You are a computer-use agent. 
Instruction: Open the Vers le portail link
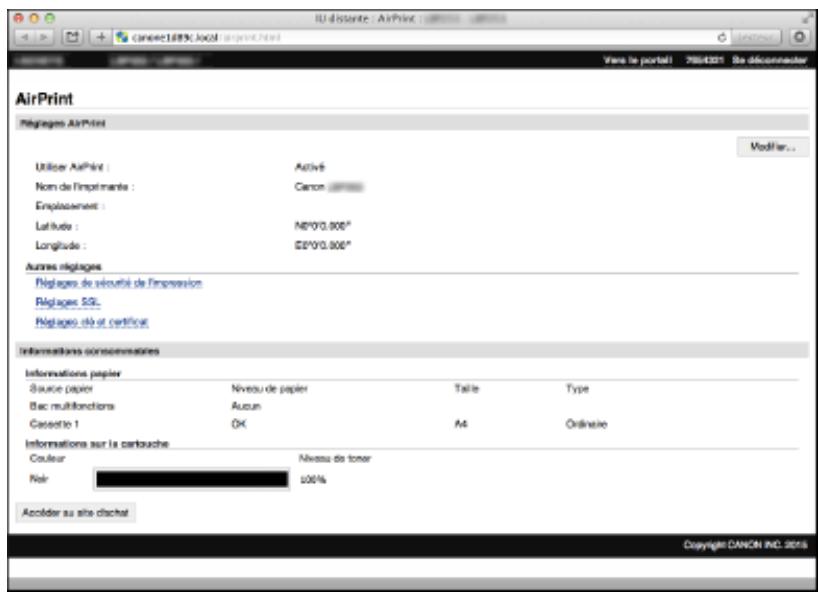click(637, 60)
